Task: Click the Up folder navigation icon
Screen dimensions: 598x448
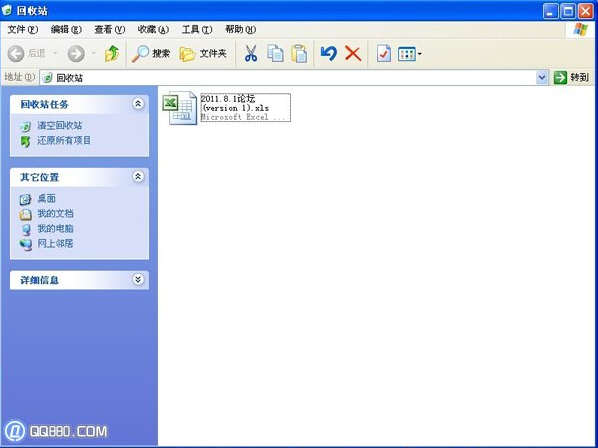Action: (112, 53)
